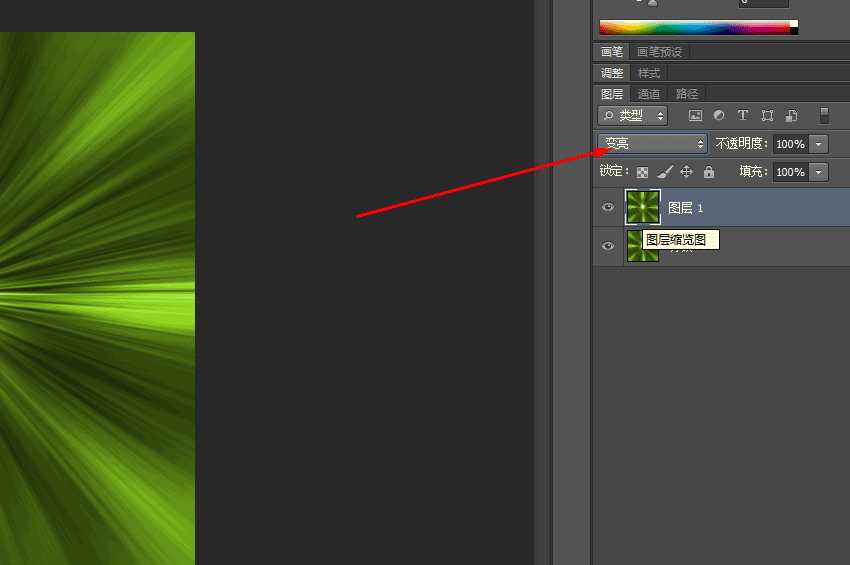The image size is (850, 565).
Task: Click the type layer filter icon
Action: click(x=743, y=116)
